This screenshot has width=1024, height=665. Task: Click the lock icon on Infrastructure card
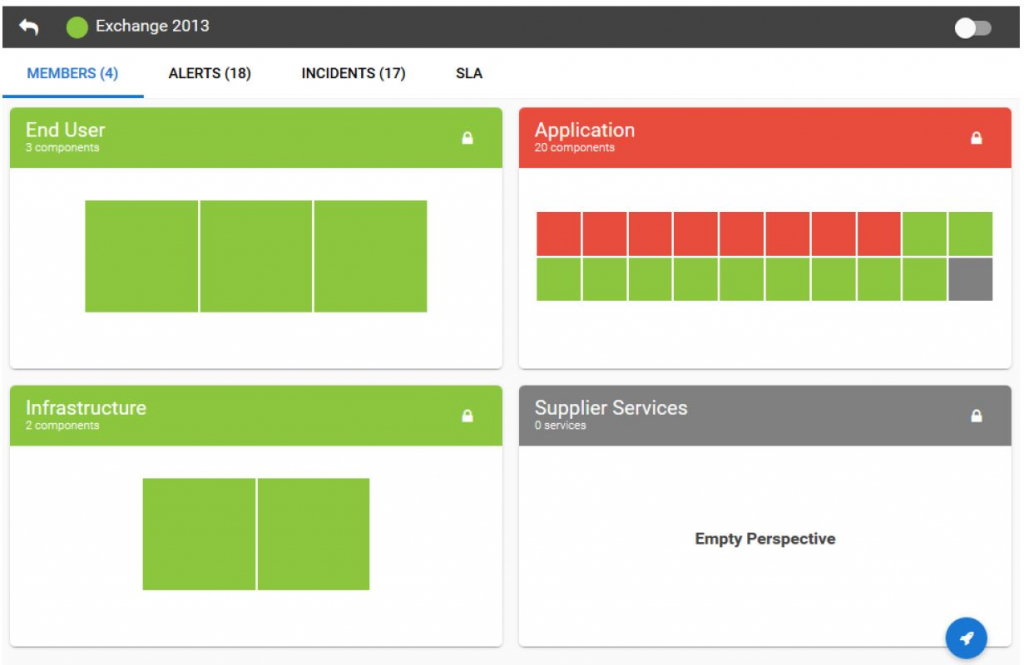click(x=468, y=415)
